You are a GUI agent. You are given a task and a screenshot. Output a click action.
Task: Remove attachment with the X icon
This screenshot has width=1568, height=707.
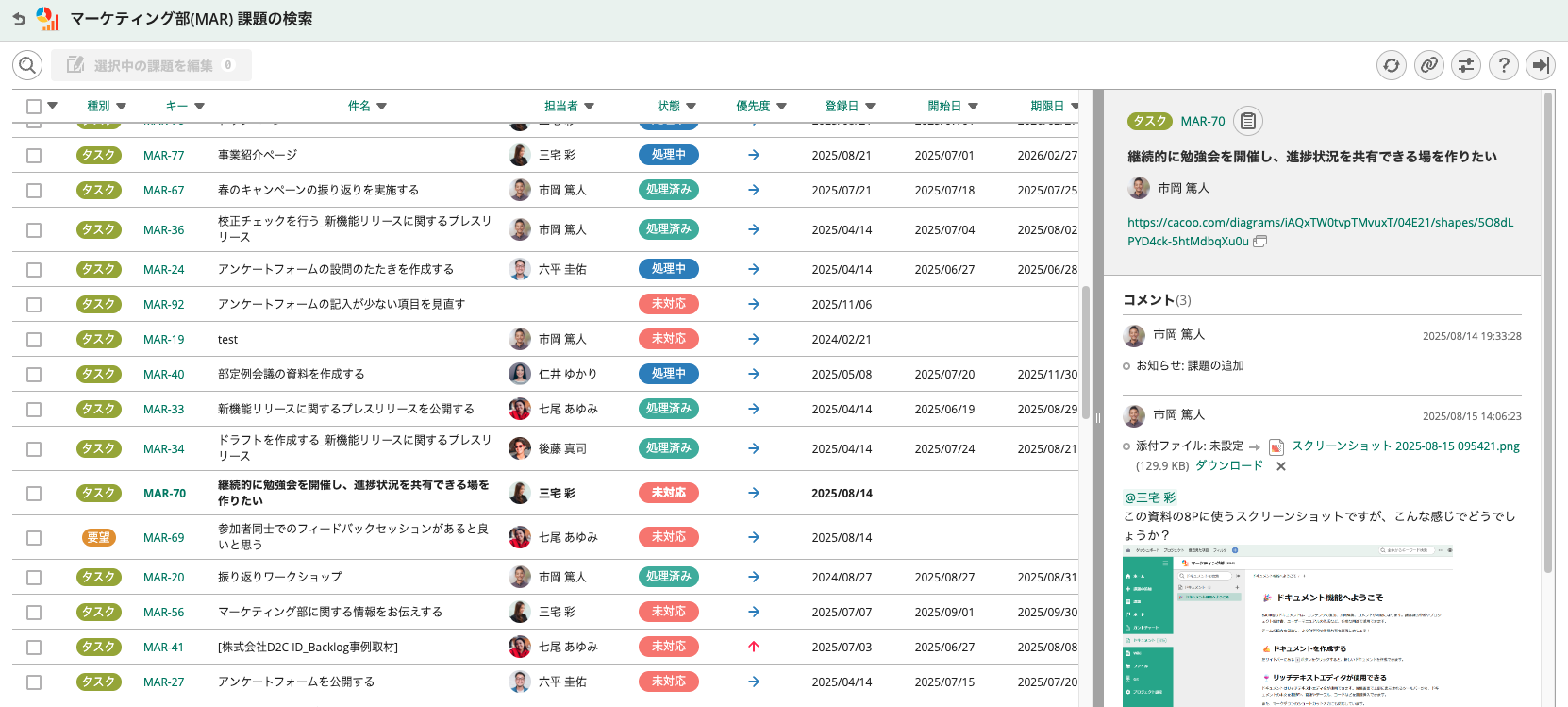coord(1281,466)
